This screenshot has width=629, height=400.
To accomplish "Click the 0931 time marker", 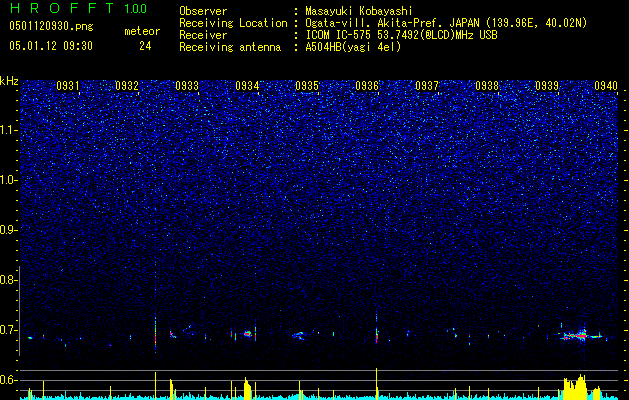I will (67, 86).
